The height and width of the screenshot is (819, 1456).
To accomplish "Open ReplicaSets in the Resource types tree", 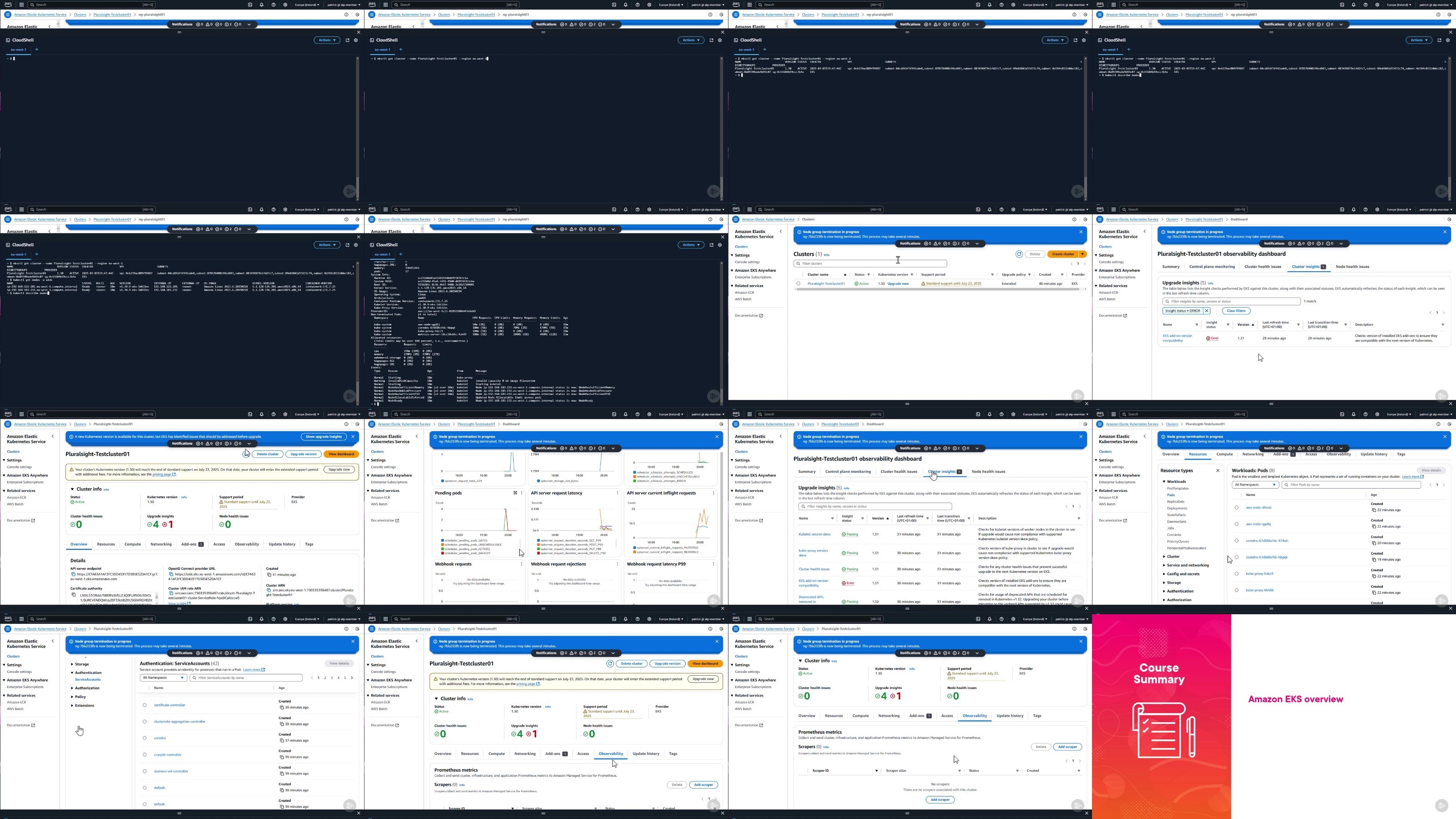I will (x=1176, y=502).
